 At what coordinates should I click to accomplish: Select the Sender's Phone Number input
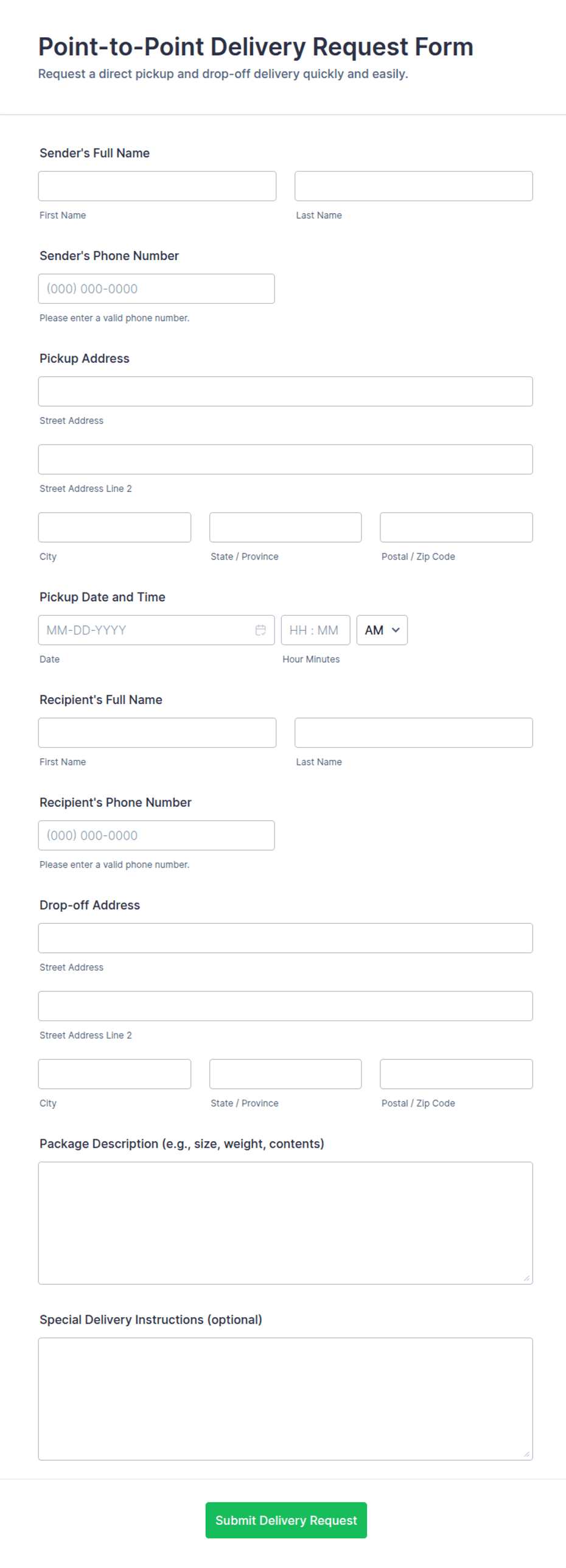click(x=156, y=289)
